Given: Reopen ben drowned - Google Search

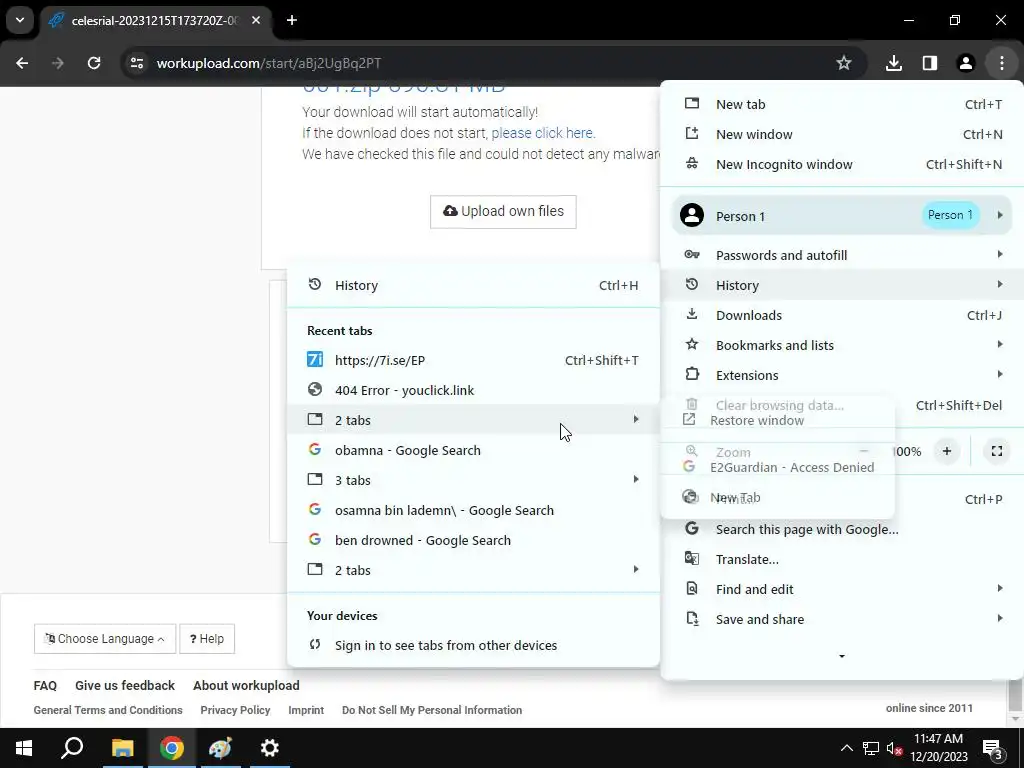Looking at the screenshot, I should [473, 541].
